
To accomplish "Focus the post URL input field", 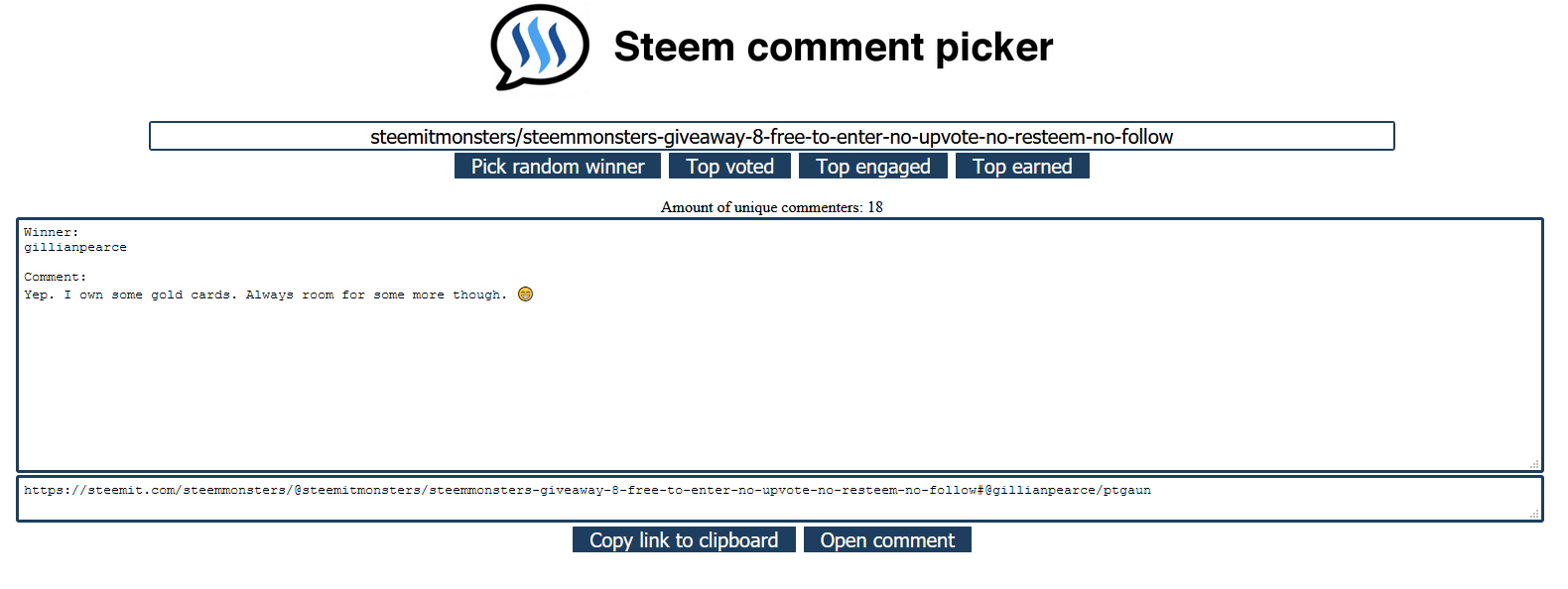I will click(771, 137).
